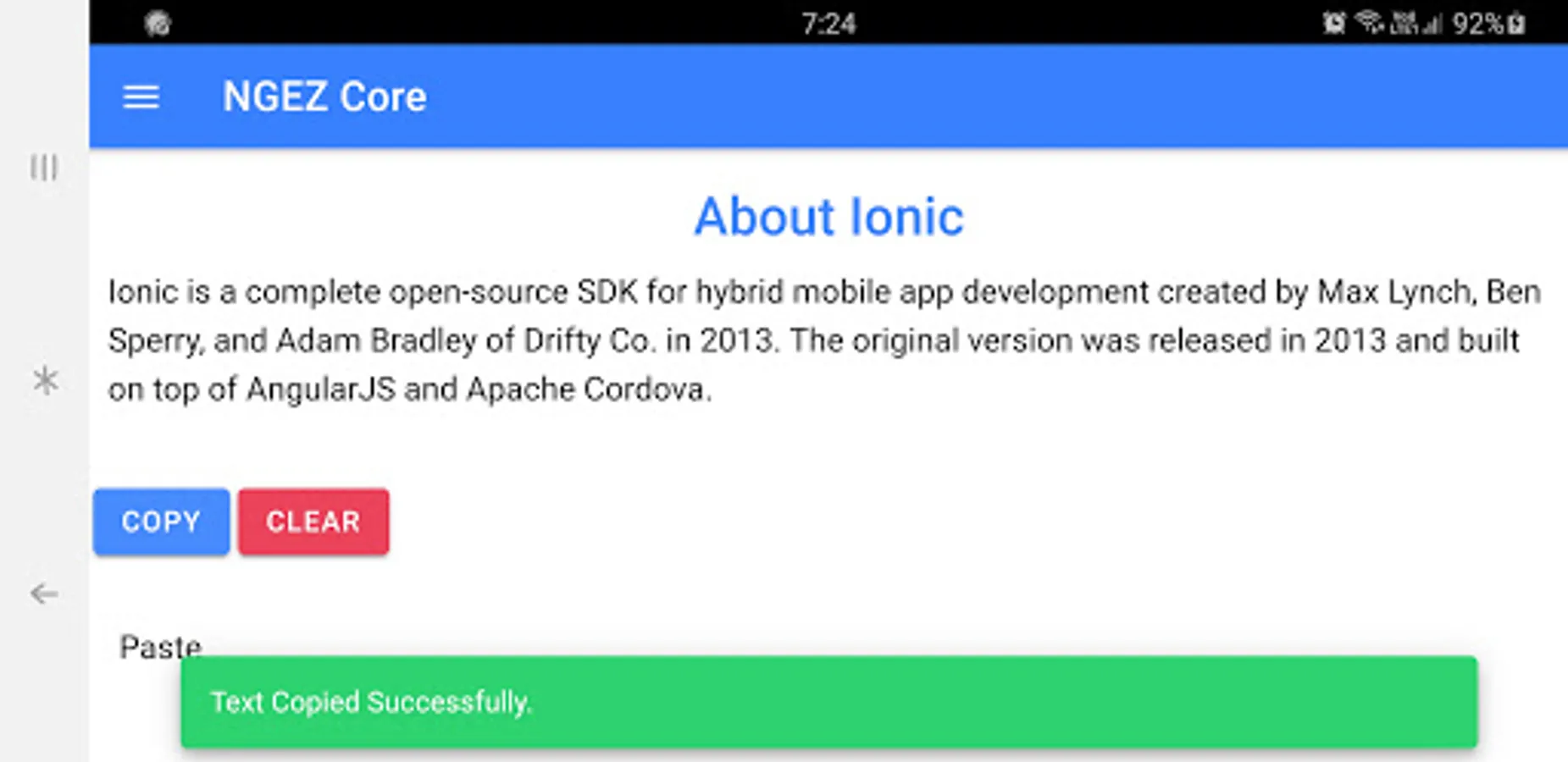The image size is (1568, 762).
Task: Click the 'NGEZ Core' title text
Action: coord(324,97)
